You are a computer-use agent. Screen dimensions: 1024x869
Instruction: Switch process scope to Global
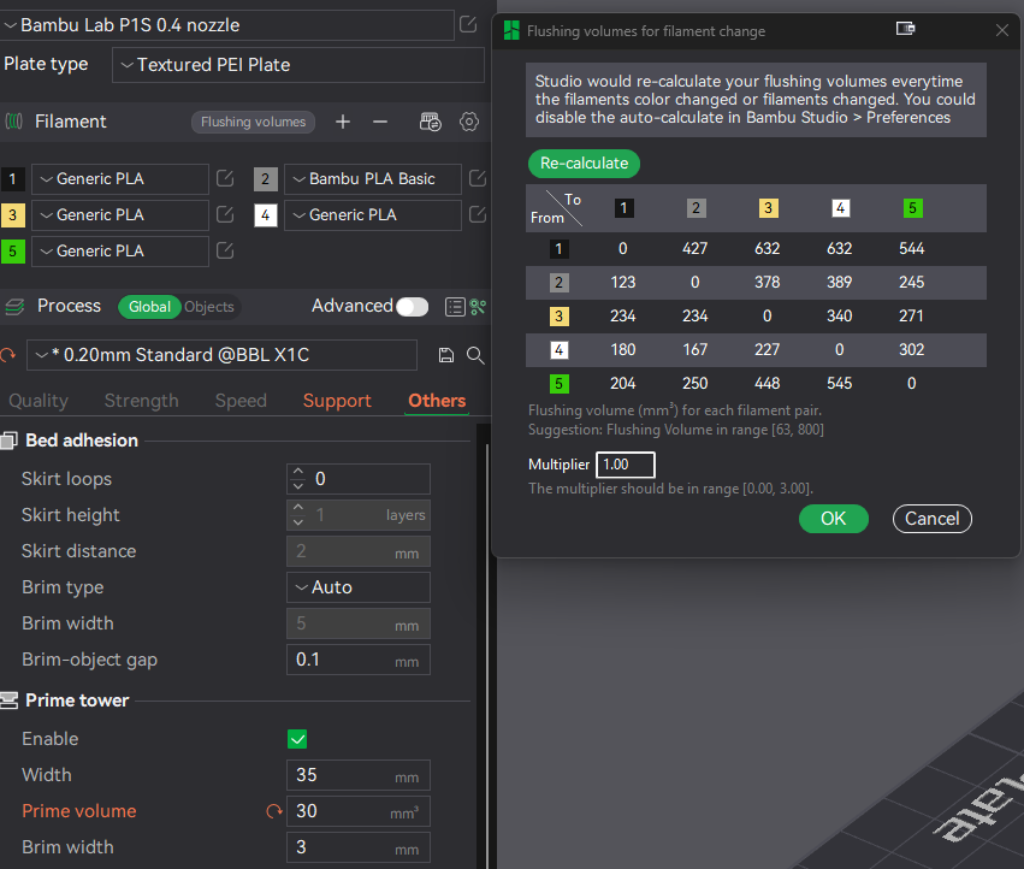(x=150, y=307)
